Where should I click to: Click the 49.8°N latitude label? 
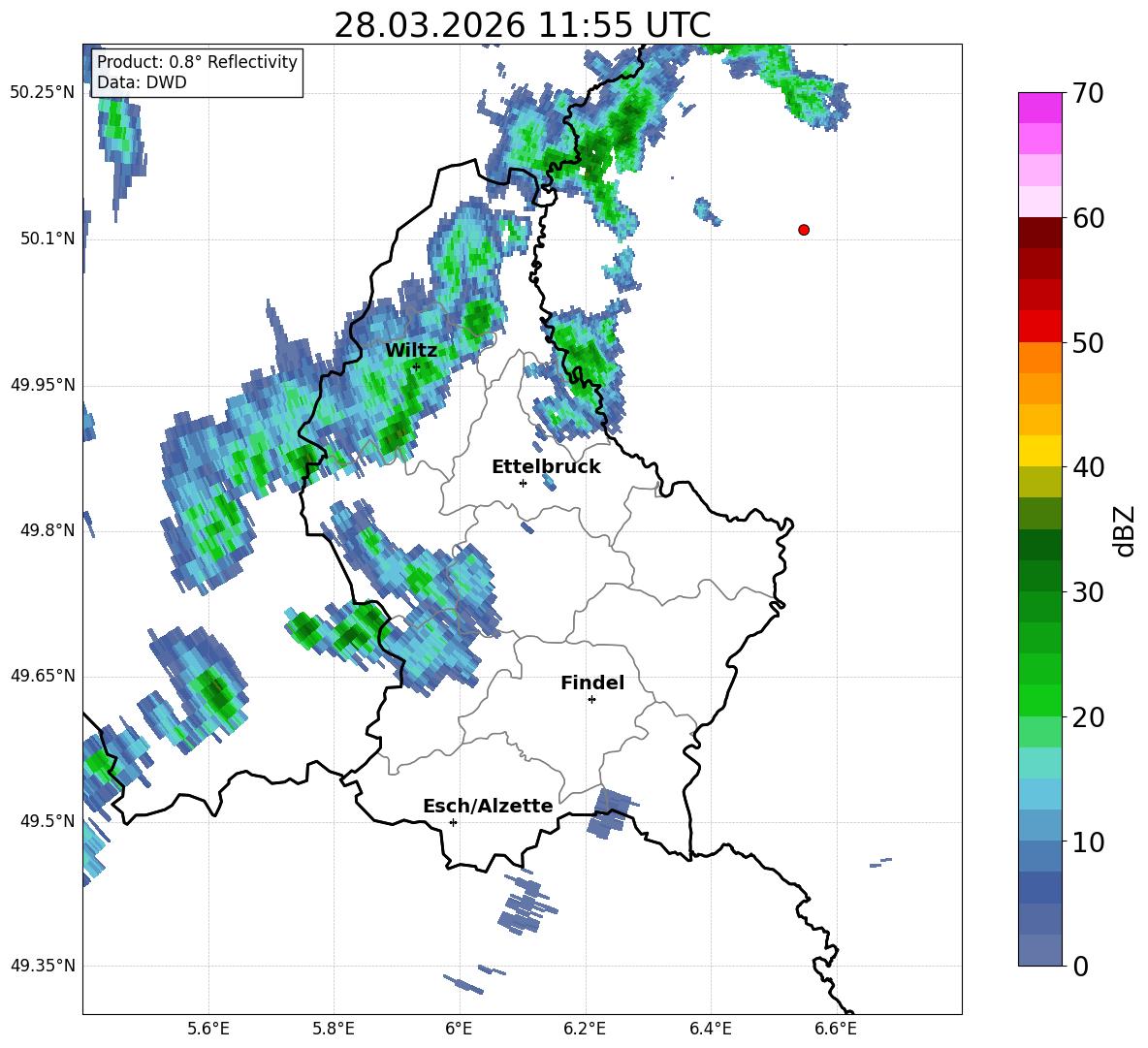[x=48, y=530]
